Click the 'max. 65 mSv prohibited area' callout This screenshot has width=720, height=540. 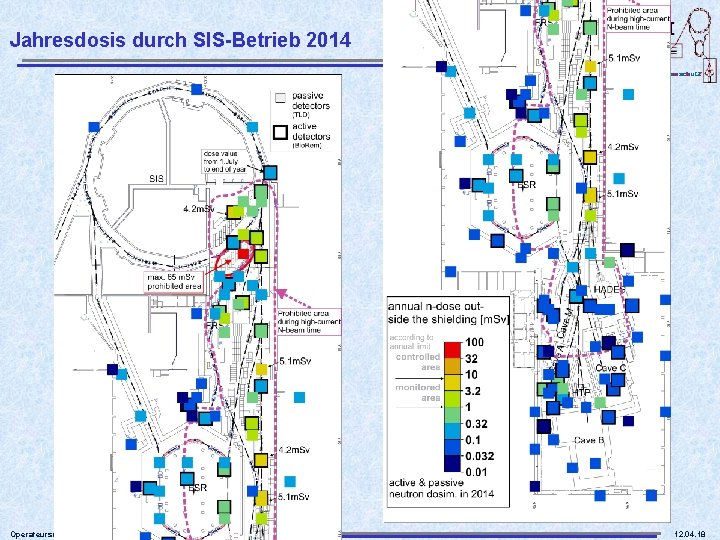174,281
